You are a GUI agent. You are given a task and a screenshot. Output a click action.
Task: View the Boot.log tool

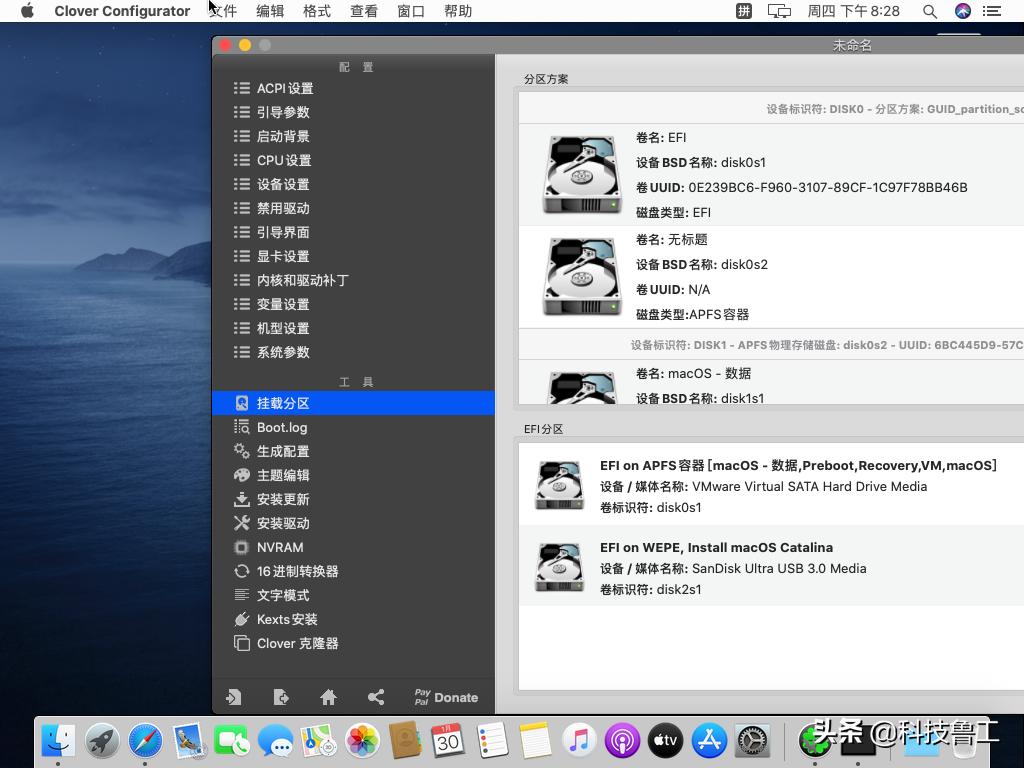pos(280,427)
